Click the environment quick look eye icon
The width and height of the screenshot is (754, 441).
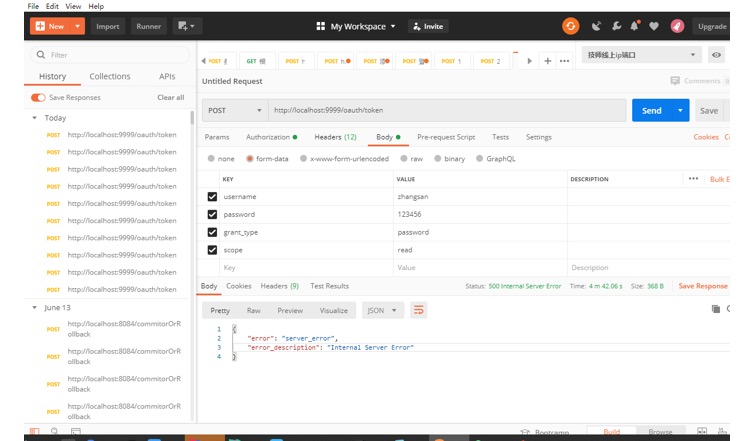716,55
